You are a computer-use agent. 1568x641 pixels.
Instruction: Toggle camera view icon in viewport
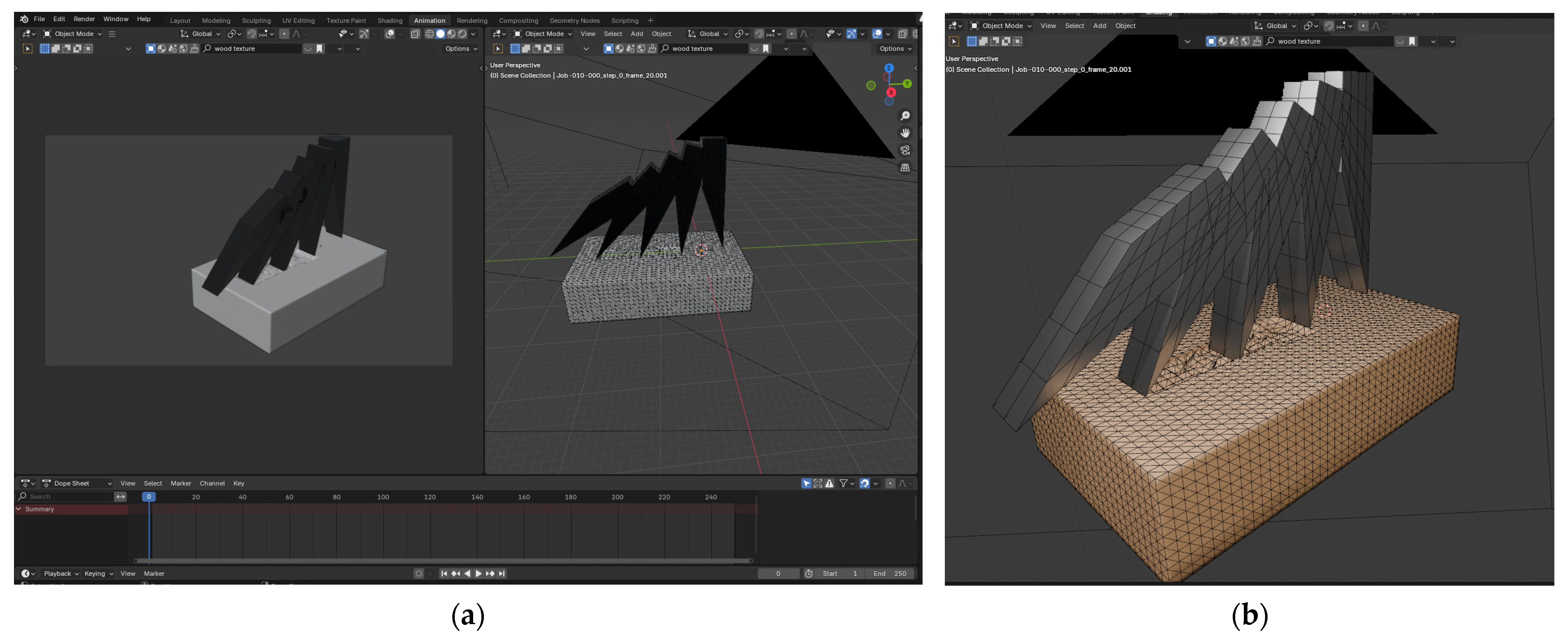[x=905, y=150]
